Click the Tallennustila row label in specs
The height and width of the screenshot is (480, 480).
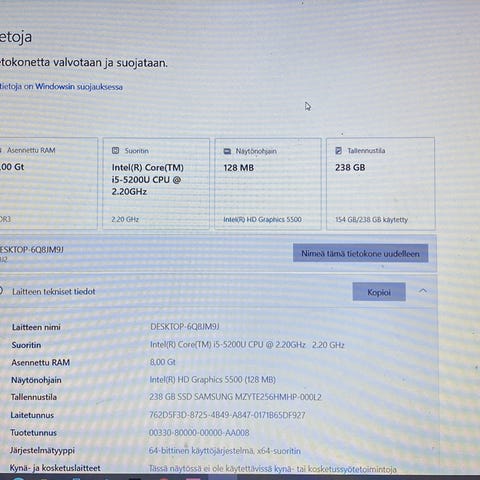click(x=34, y=397)
